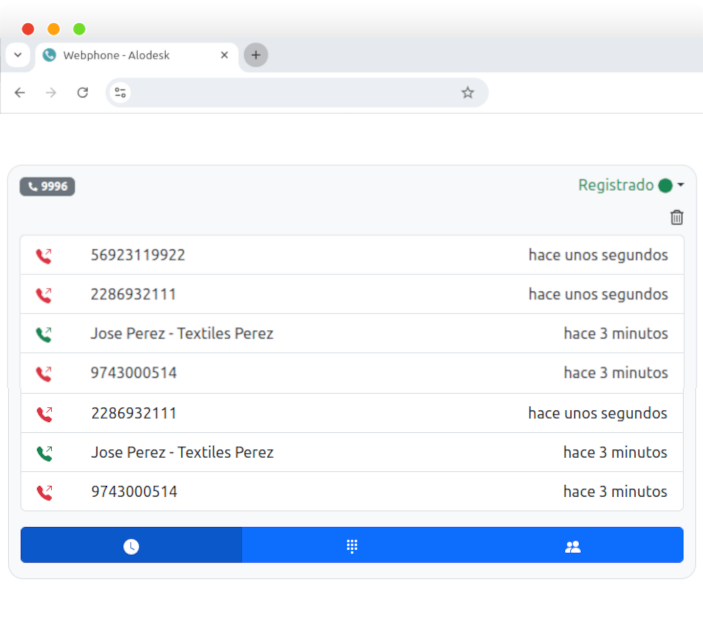Open the contacts people tab
Image resolution: width=703 pixels, height=630 pixels.
[572, 546]
